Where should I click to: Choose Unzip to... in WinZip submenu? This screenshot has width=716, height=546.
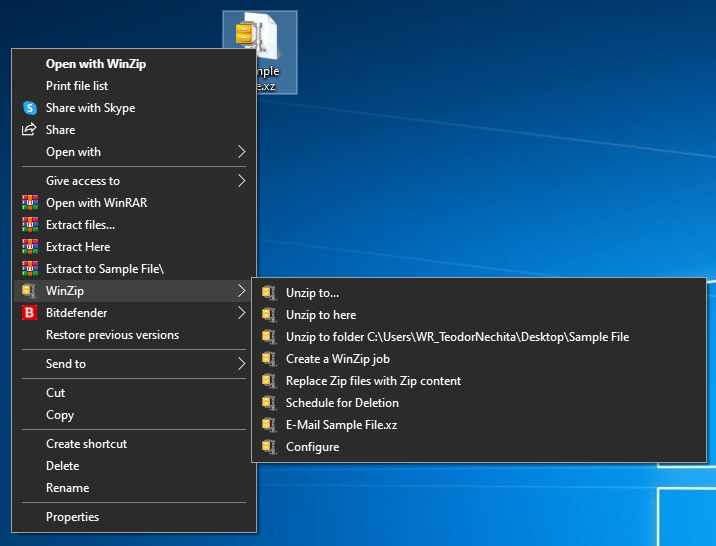[312, 293]
